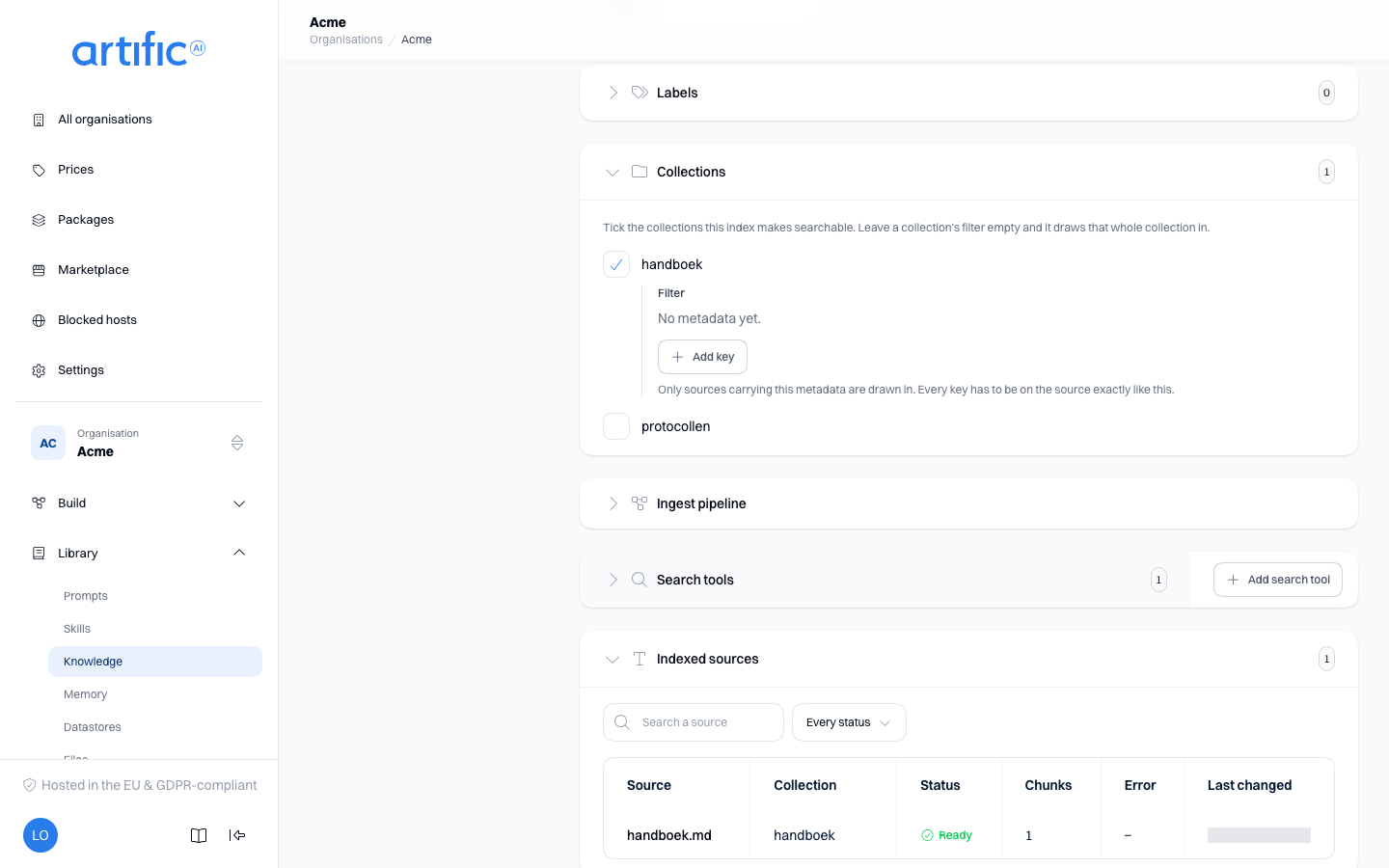
Task: Click the Add search tool button
Action: click(1278, 580)
